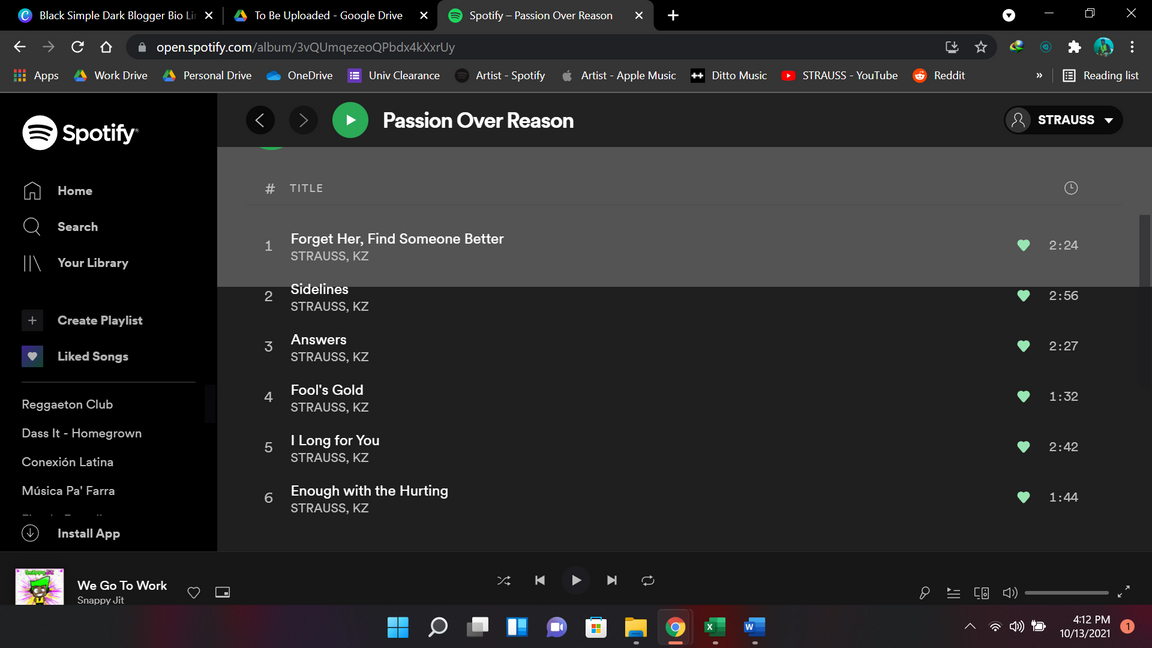This screenshot has width=1152, height=648.
Task: Bookmark this page with star icon
Action: click(x=981, y=47)
